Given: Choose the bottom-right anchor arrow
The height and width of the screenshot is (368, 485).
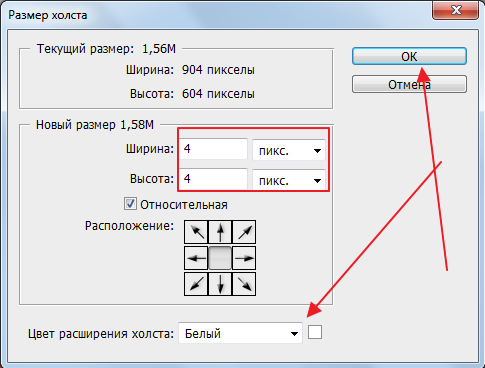Looking at the screenshot, I should [244, 284].
